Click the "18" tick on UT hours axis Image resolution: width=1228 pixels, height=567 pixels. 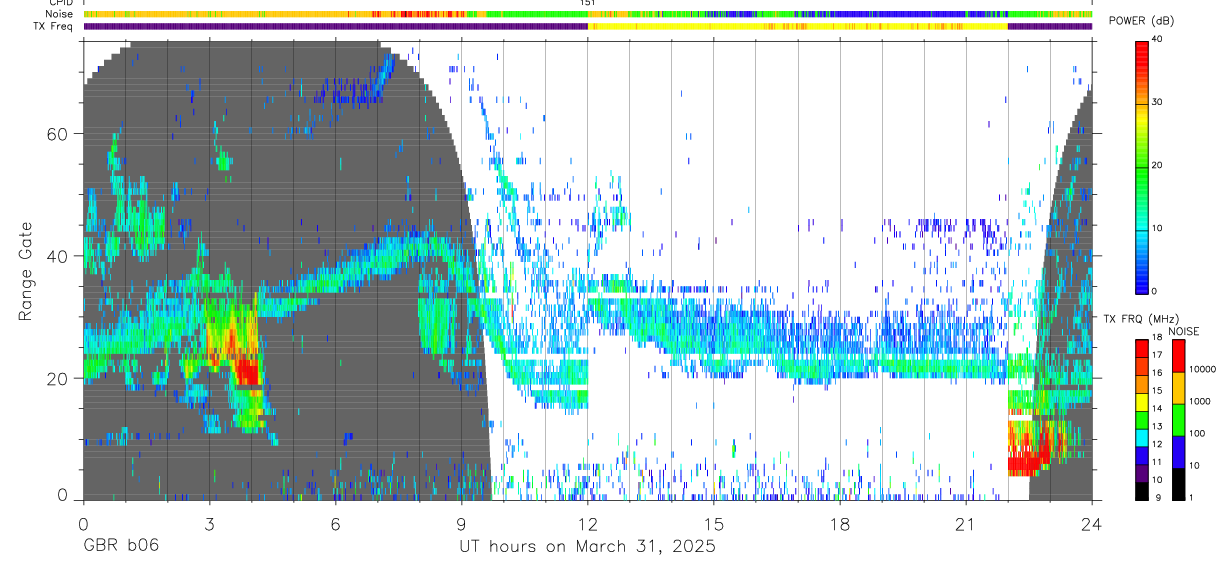(840, 524)
